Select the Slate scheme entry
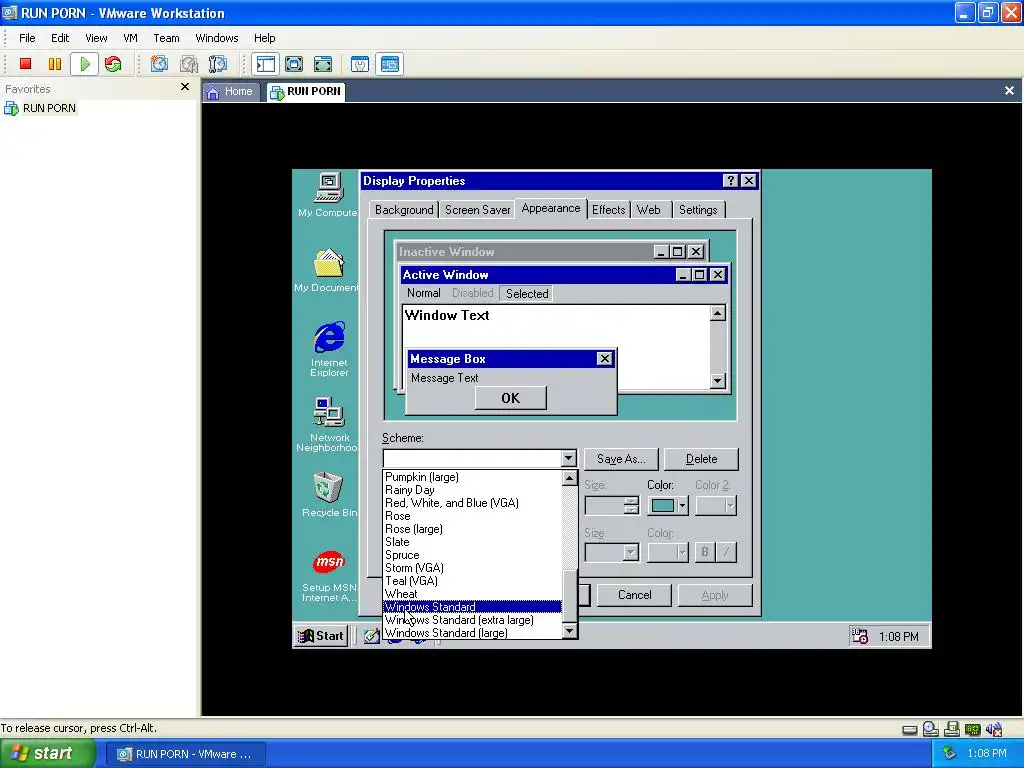The height and width of the screenshot is (768, 1024). coord(397,542)
